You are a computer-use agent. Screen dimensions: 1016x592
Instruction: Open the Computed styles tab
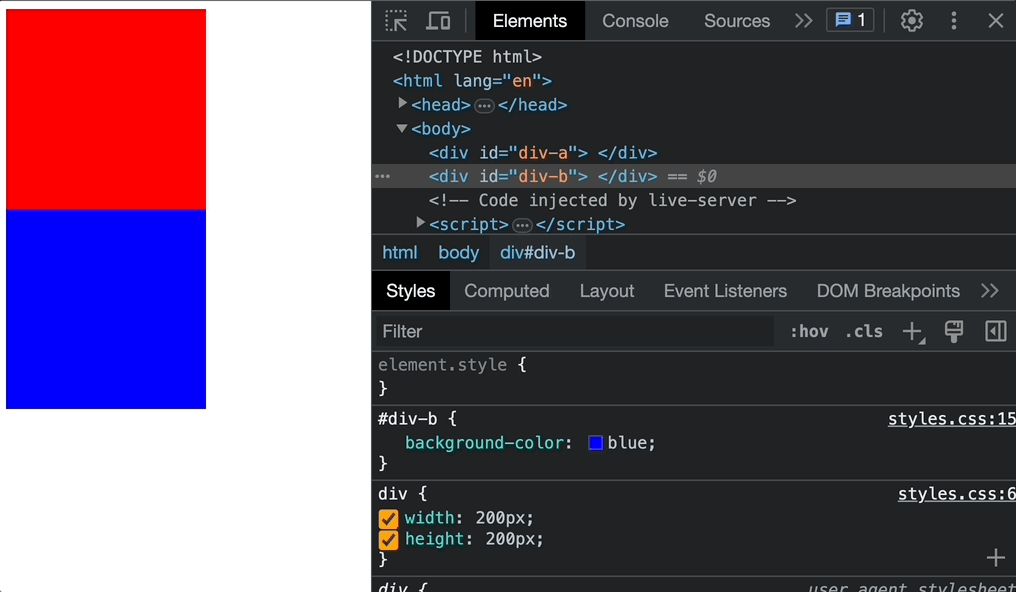(506, 291)
